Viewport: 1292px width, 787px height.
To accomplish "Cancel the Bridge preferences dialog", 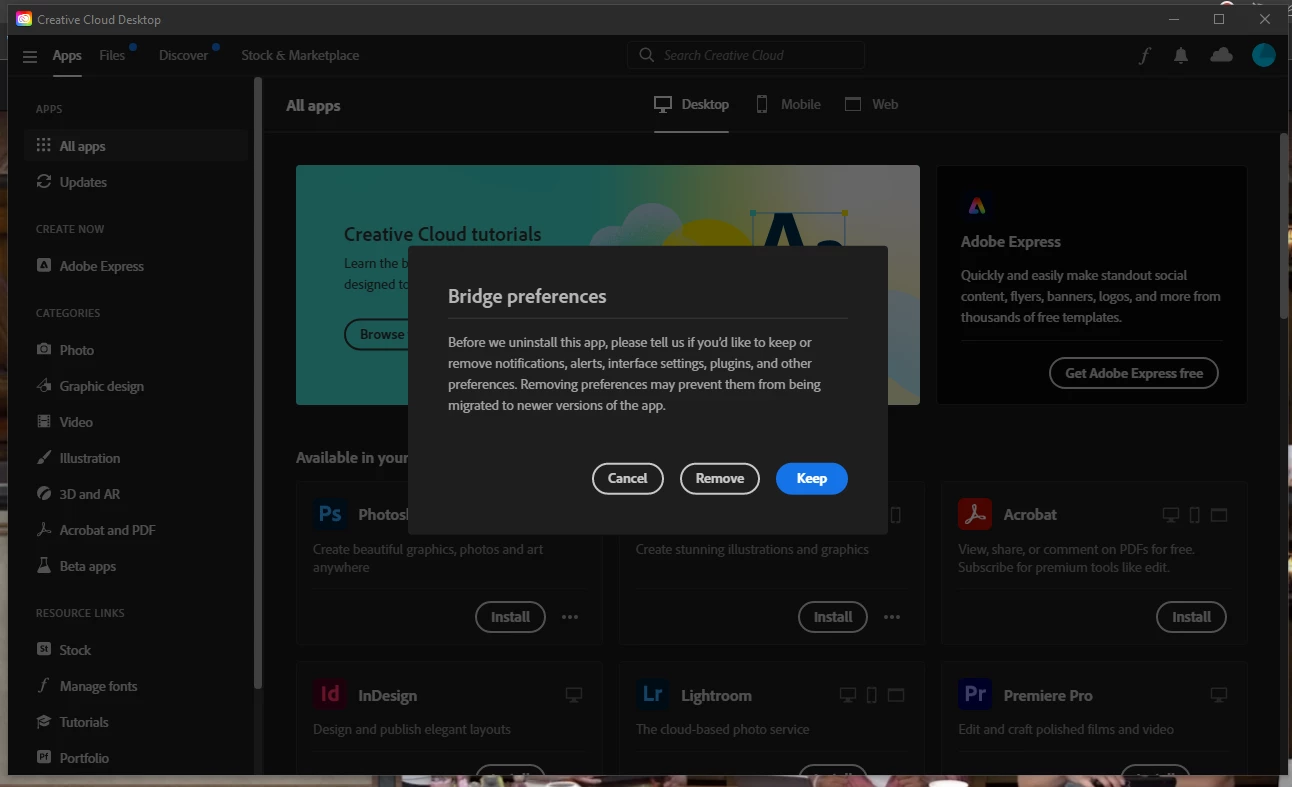I will pos(627,478).
